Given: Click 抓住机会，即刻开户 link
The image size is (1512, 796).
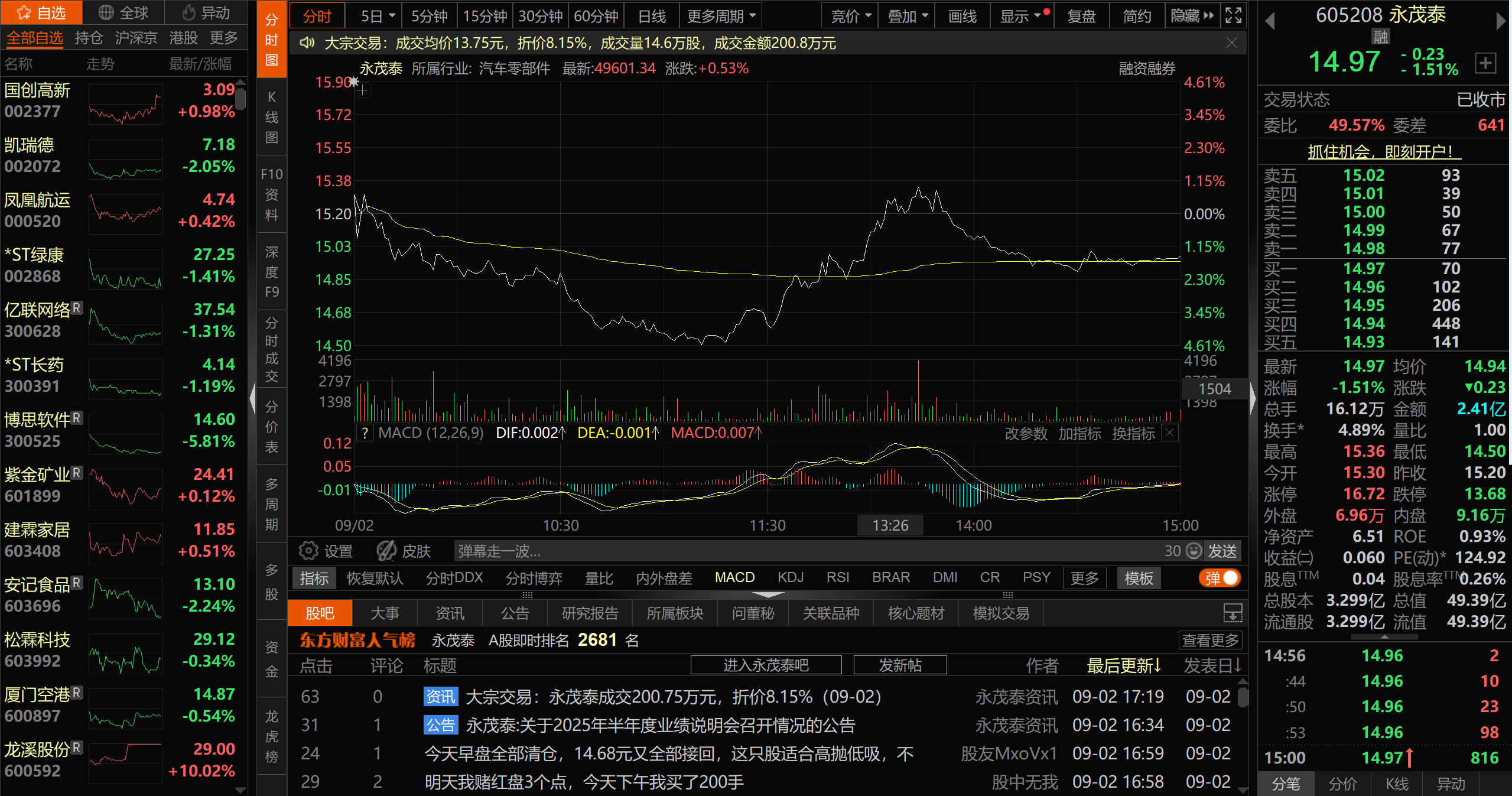Looking at the screenshot, I should point(1384,152).
